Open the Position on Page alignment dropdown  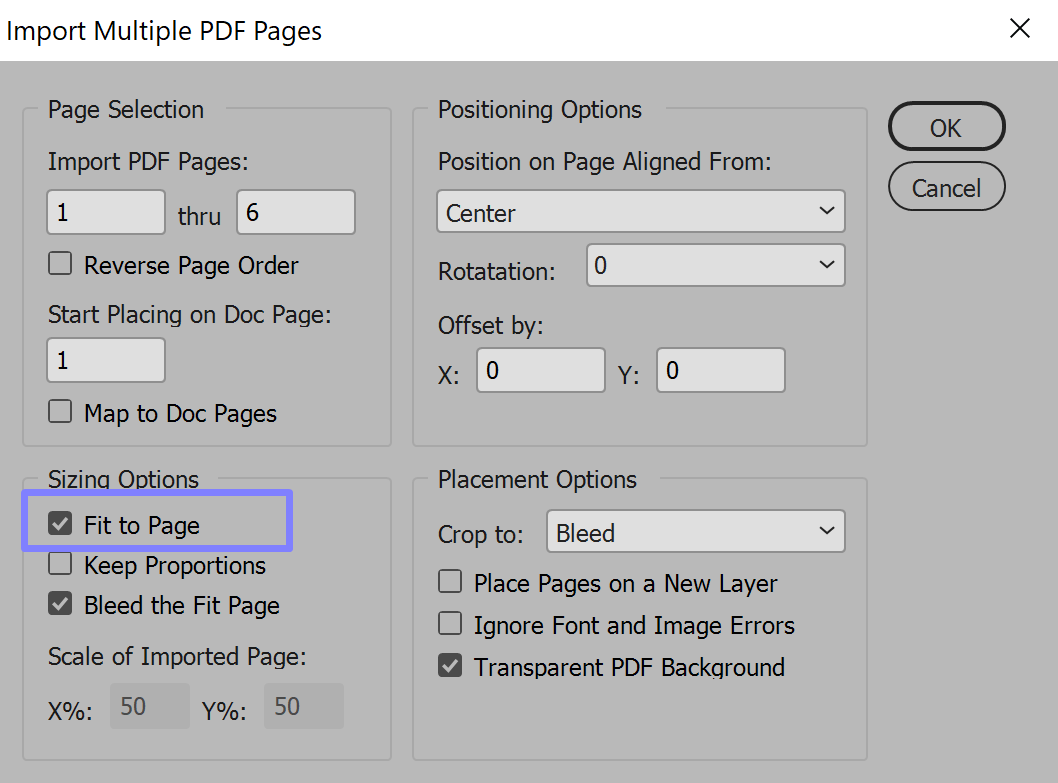pos(640,212)
